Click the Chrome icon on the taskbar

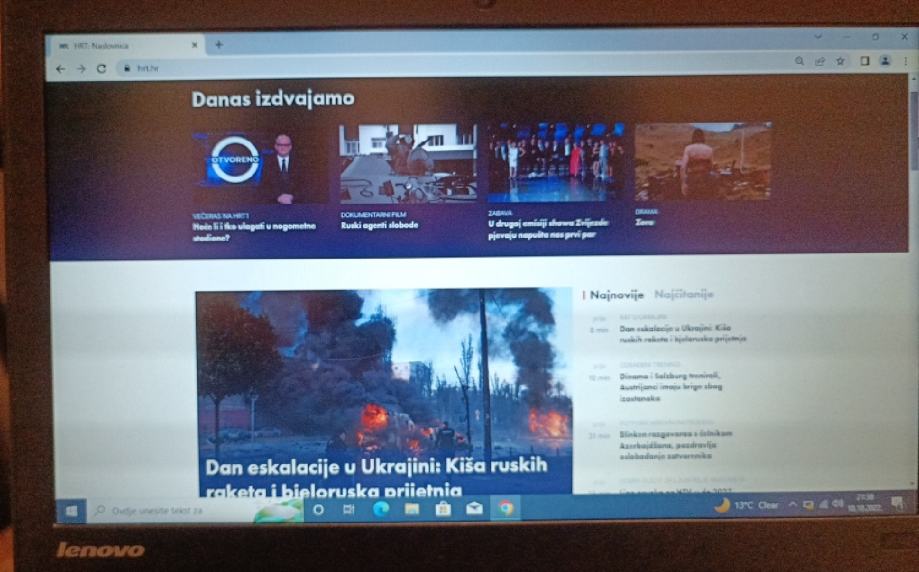point(506,508)
